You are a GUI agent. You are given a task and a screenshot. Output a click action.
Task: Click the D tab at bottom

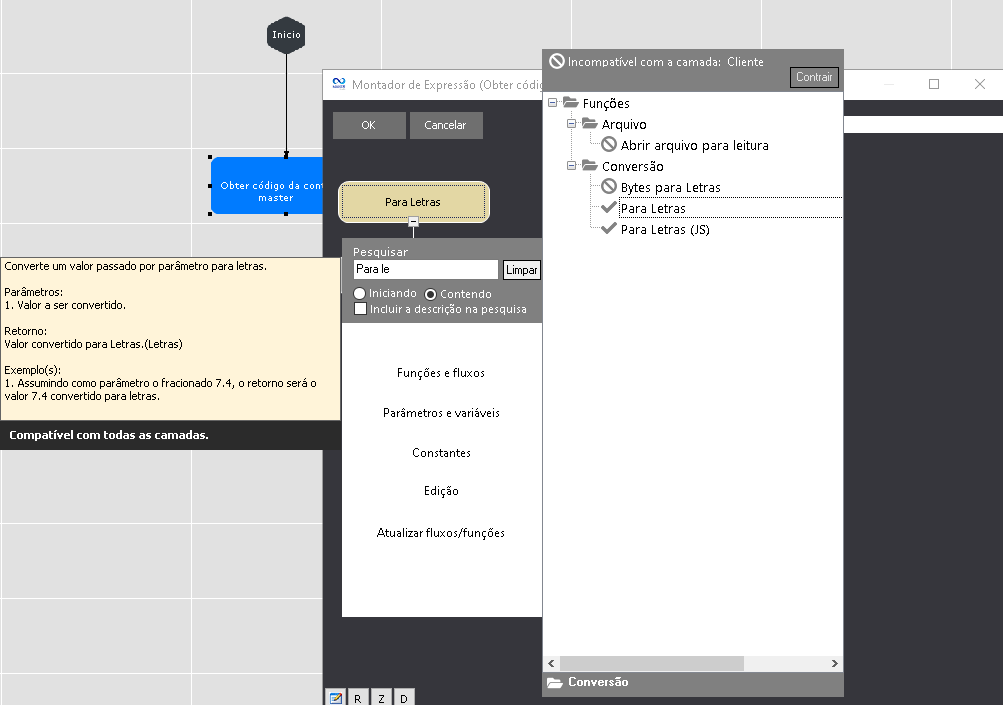(x=404, y=698)
